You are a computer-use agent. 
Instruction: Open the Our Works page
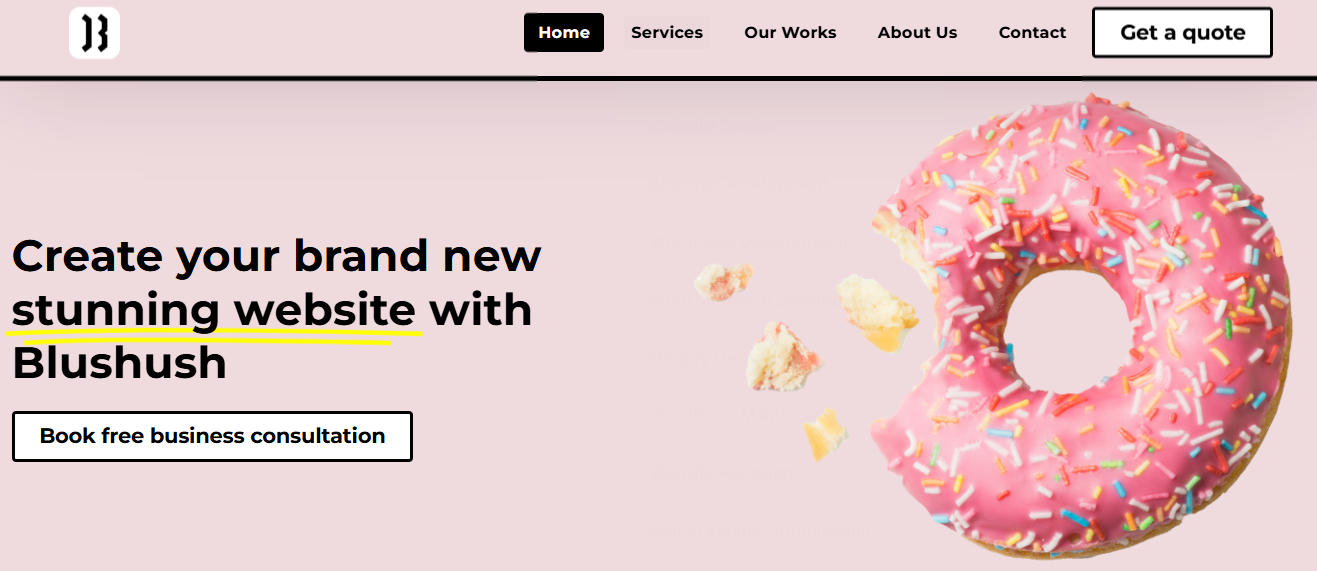(x=790, y=33)
